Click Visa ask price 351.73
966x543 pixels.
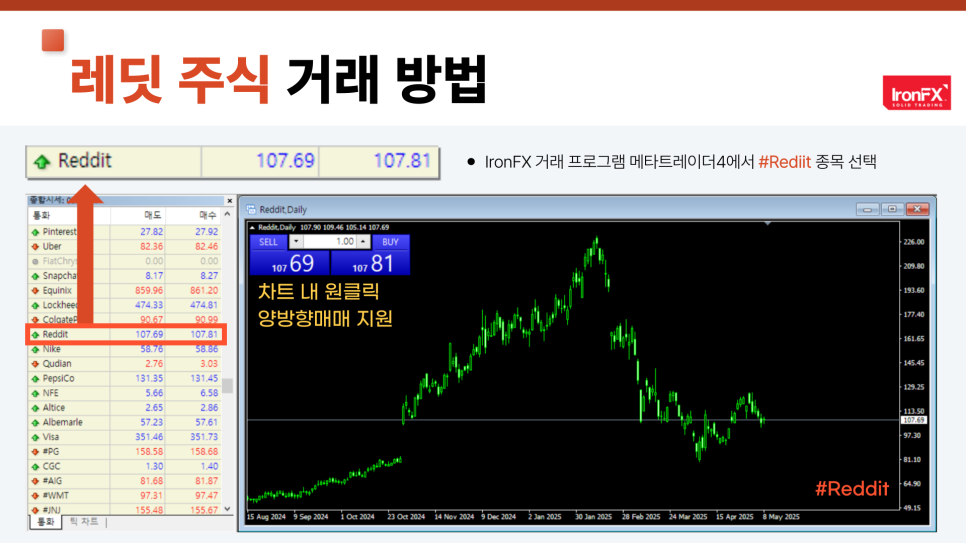coord(204,437)
